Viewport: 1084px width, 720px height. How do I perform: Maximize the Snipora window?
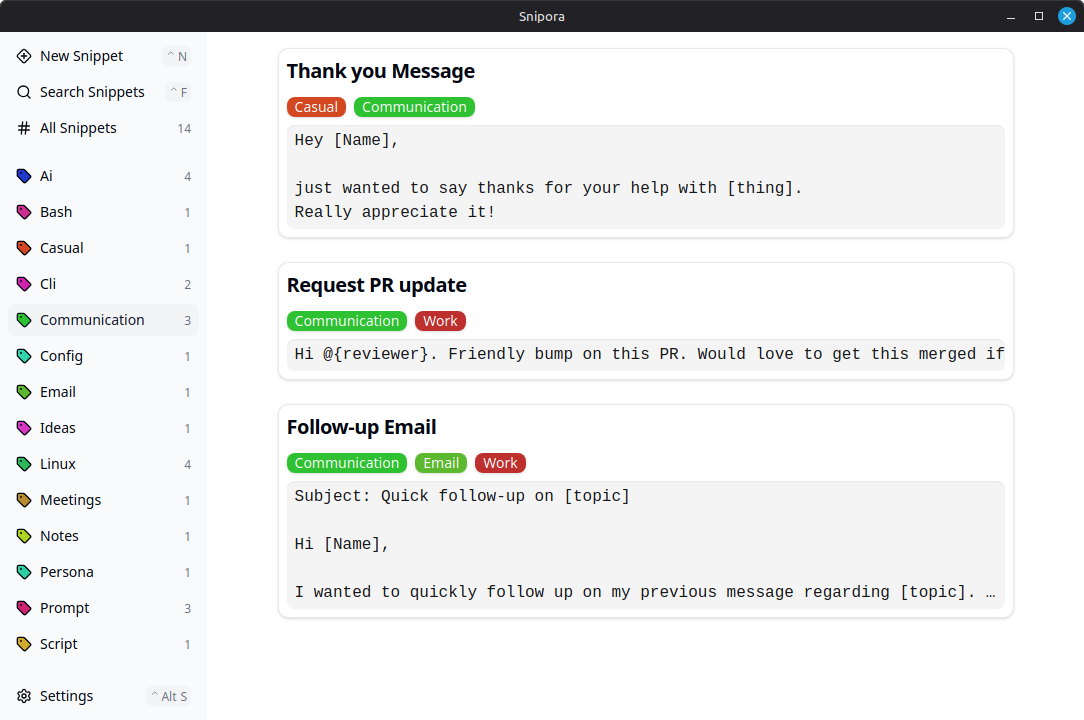click(1038, 16)
